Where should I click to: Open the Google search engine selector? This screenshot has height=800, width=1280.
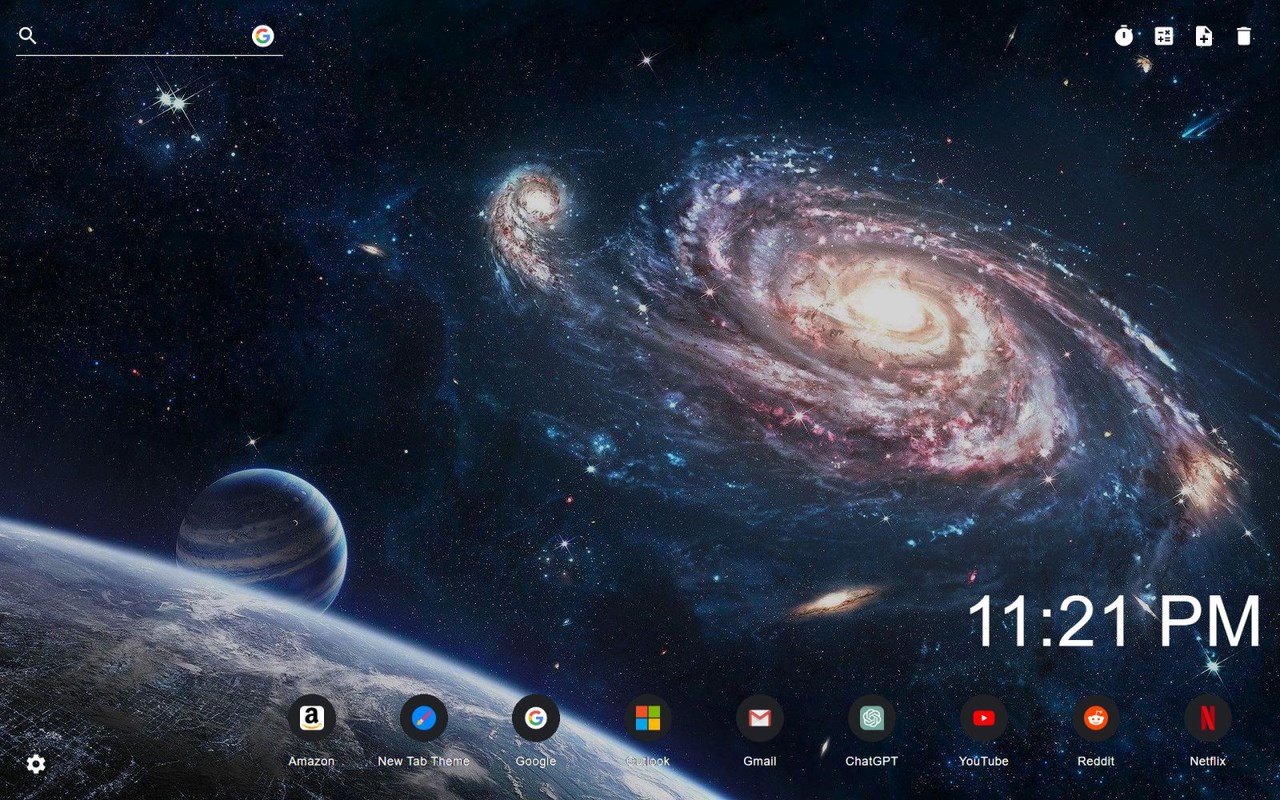(x=263, y=36)
